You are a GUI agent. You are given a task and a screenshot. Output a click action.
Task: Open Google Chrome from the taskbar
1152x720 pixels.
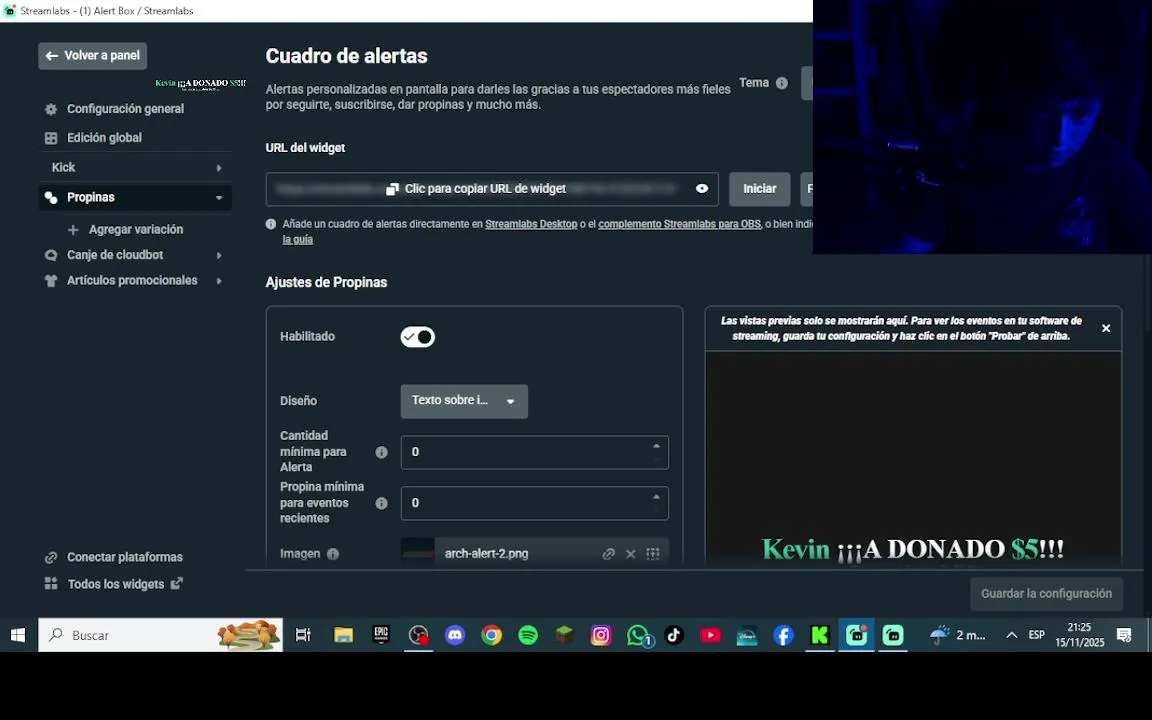492,636
